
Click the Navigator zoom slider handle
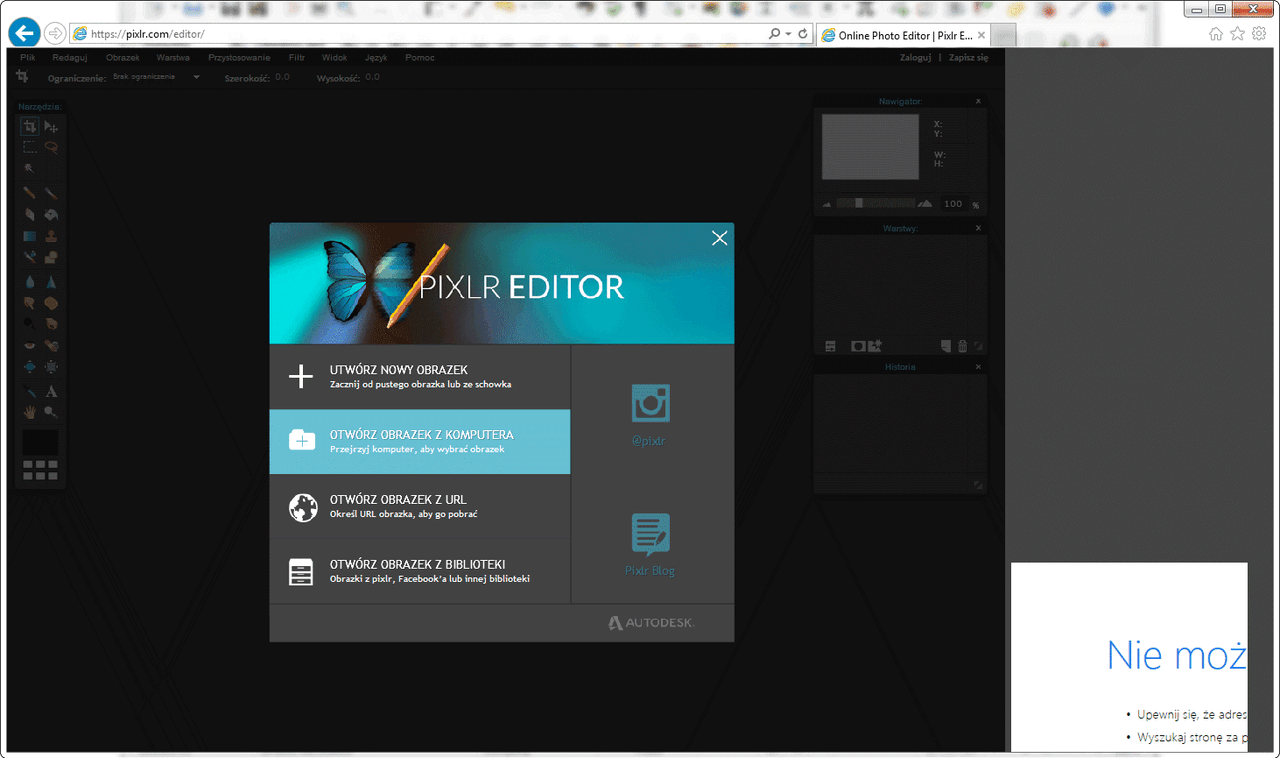pyautogui.click(x=859, y=203)
